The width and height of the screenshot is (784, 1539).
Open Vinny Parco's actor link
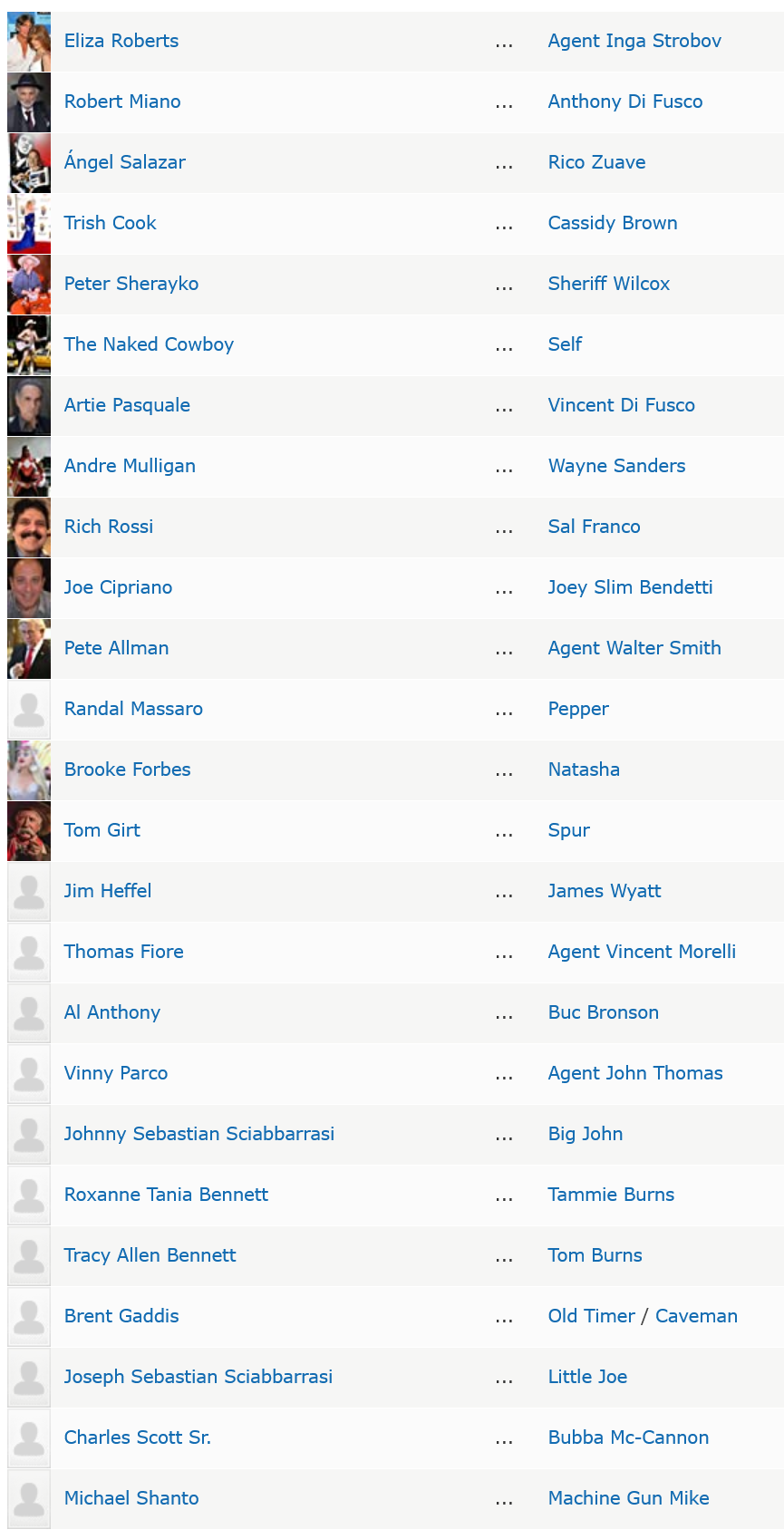(x=115, y=1073)
